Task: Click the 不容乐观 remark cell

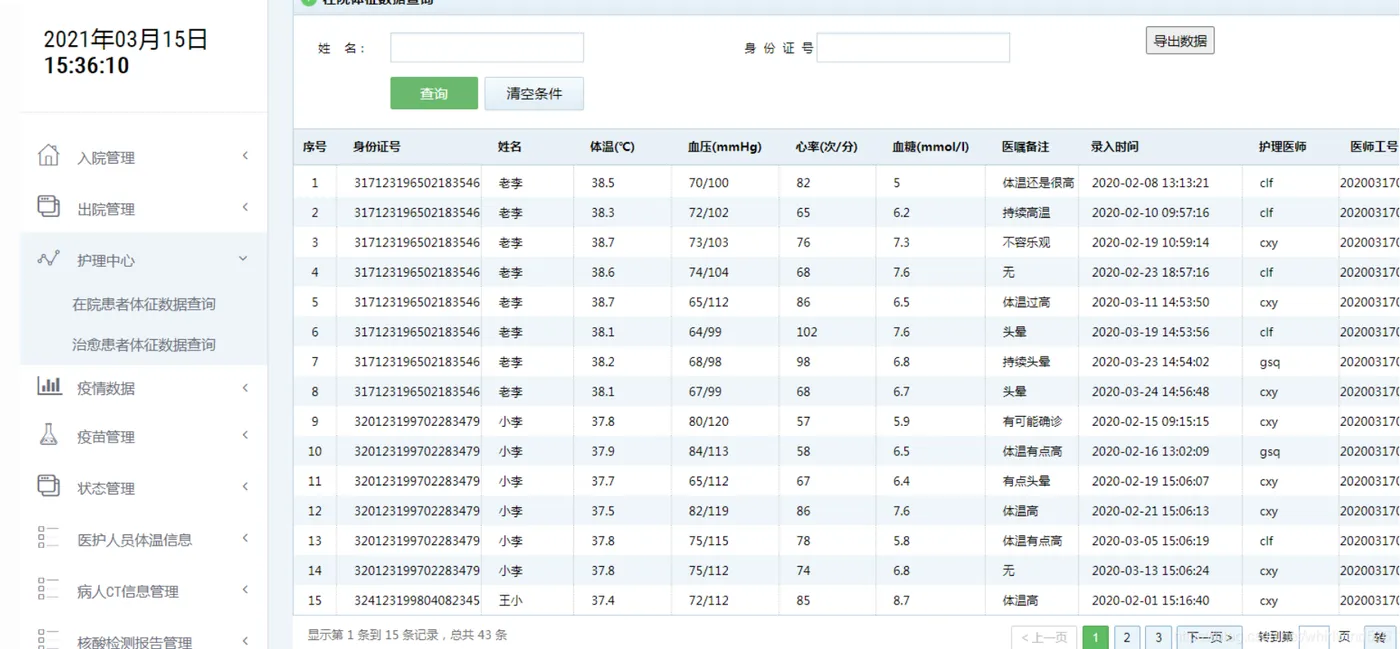Action: pyautogui.click(x=1026, y=243)
